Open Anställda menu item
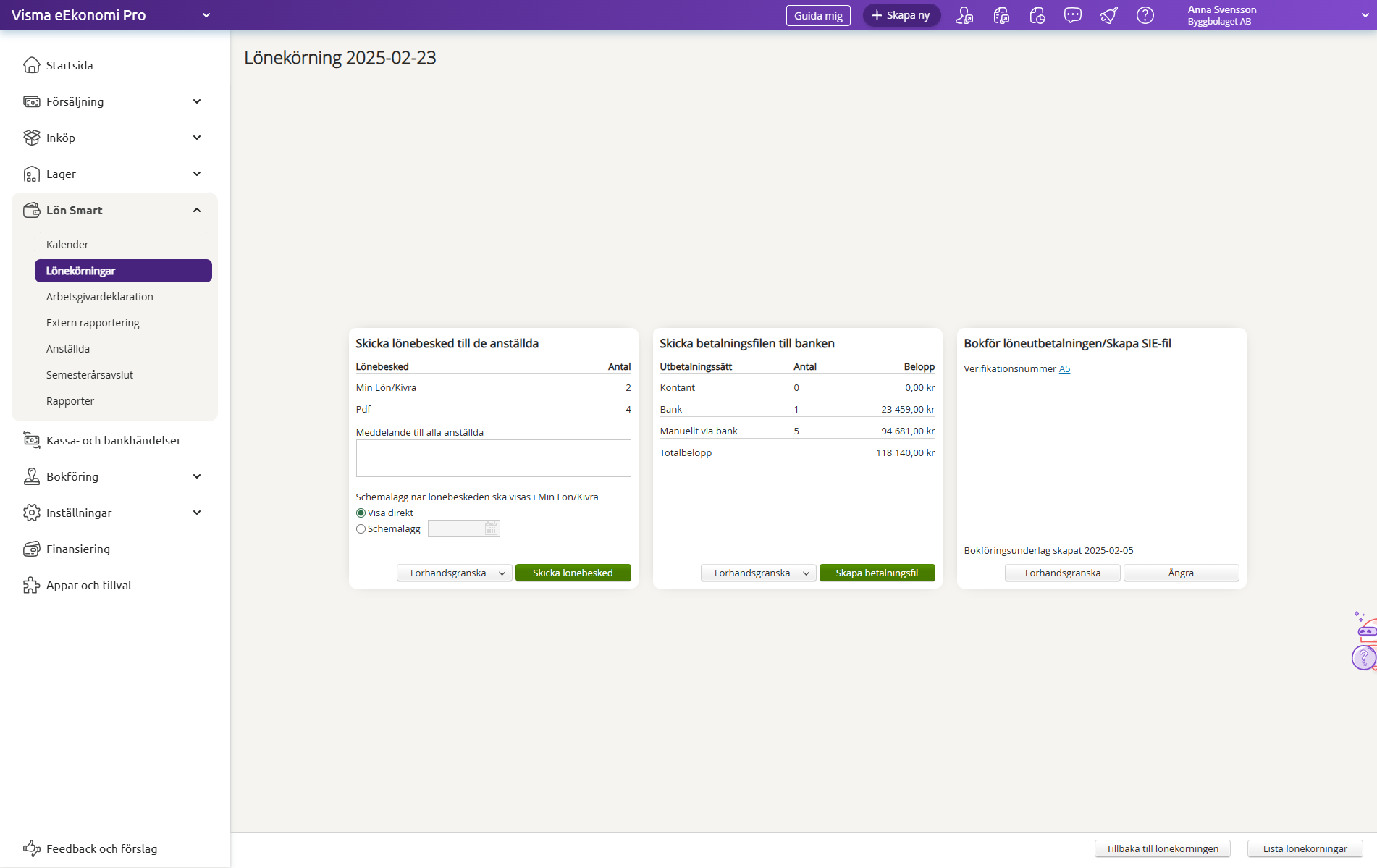1377x868 pixels. pyautogui.click(x=68, y=349)
